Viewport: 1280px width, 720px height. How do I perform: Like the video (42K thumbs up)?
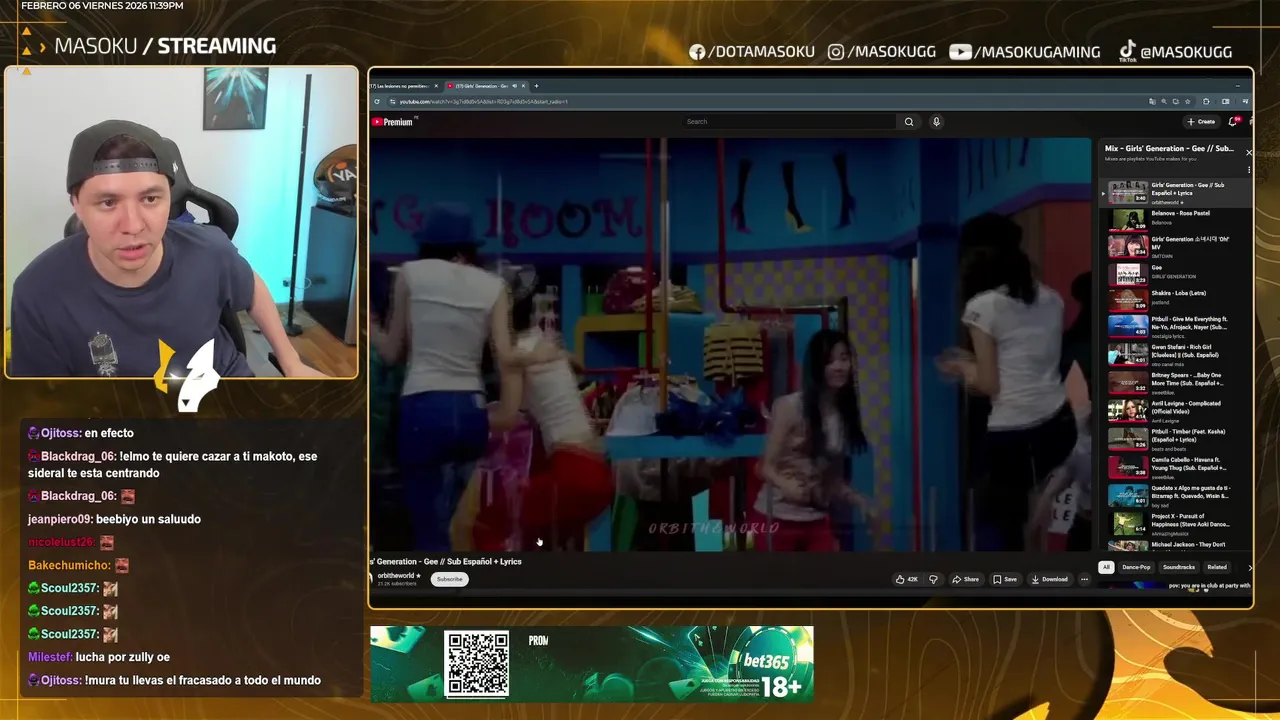click(907, 579)
